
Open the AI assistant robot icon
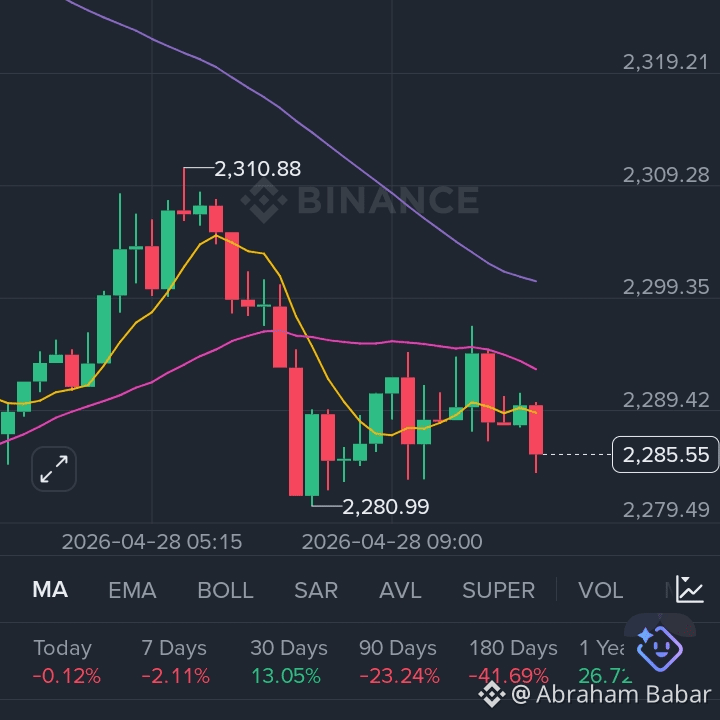[x=659, y=647]
